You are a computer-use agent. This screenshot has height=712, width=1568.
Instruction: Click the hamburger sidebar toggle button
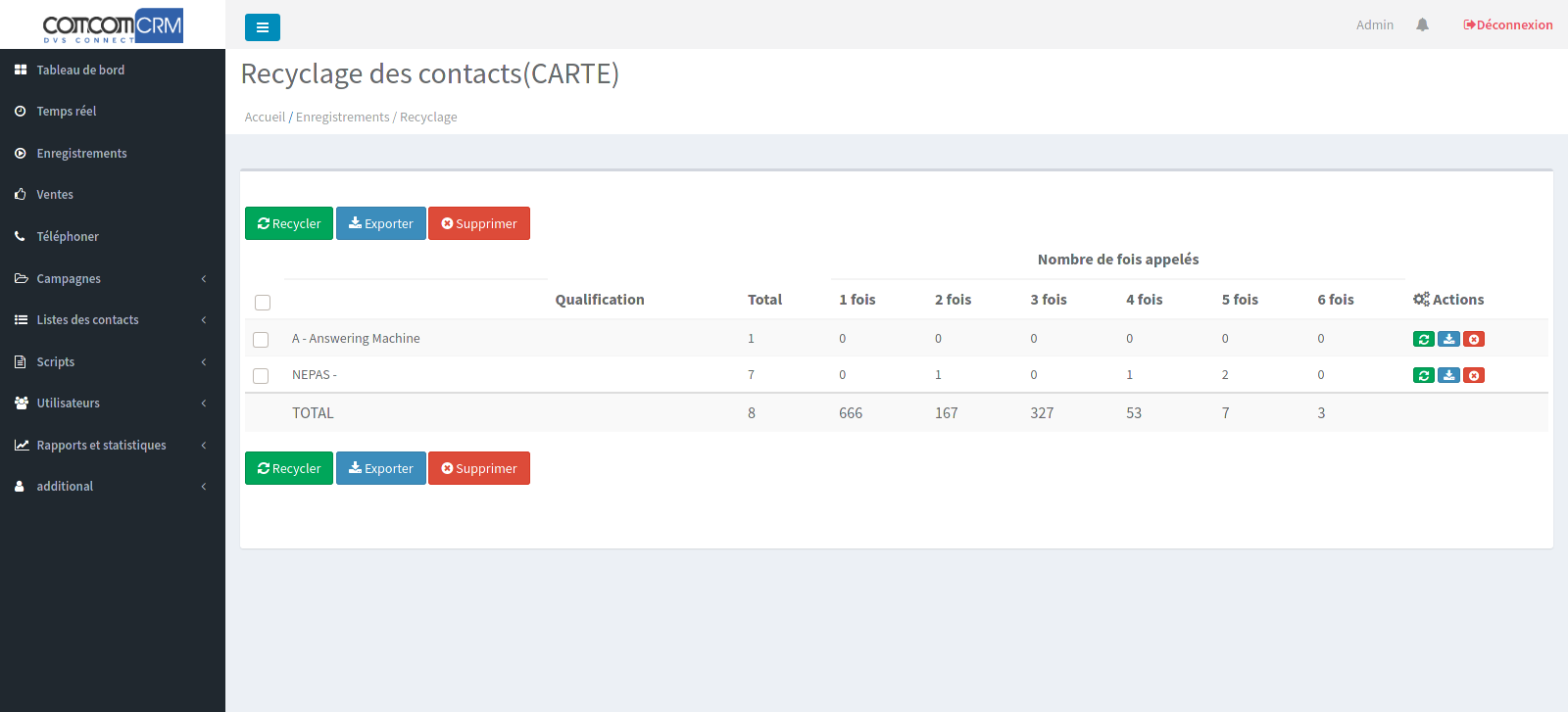[262, 27]
